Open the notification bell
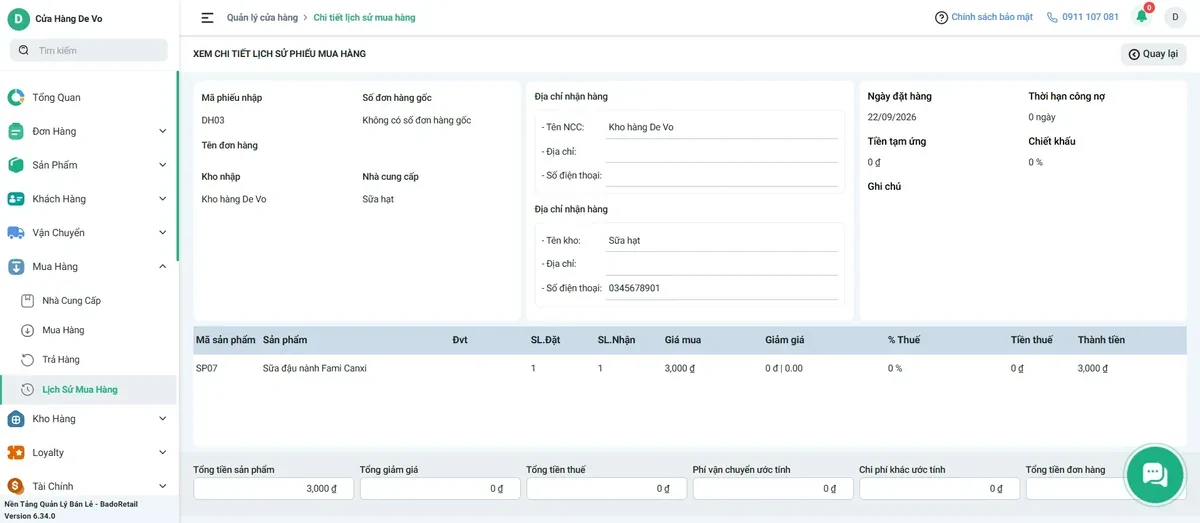Image resolution: width=1200 pixels, height=523 pixels. [x=1142, y=16]
